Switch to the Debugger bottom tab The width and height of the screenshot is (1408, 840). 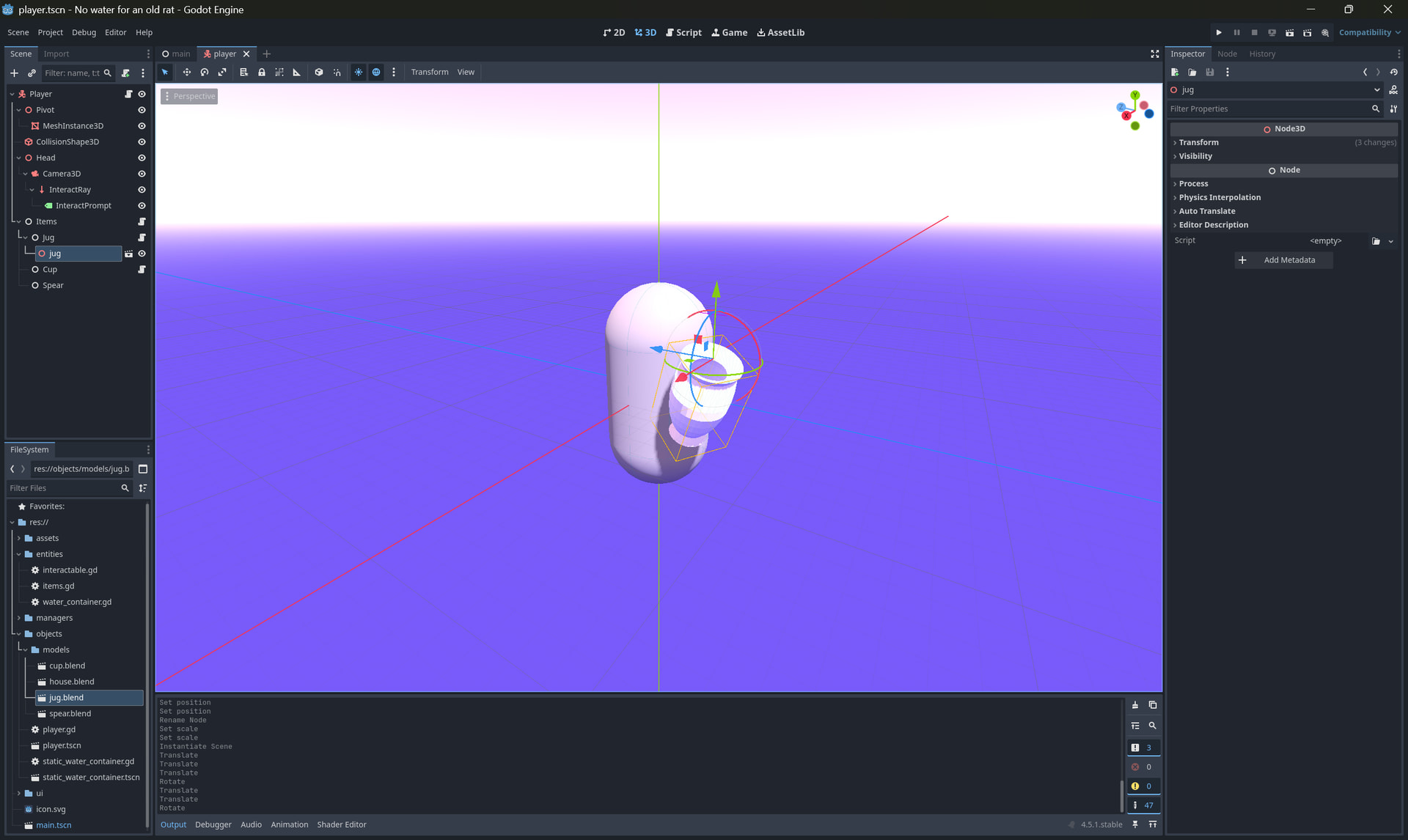point(213,825)
